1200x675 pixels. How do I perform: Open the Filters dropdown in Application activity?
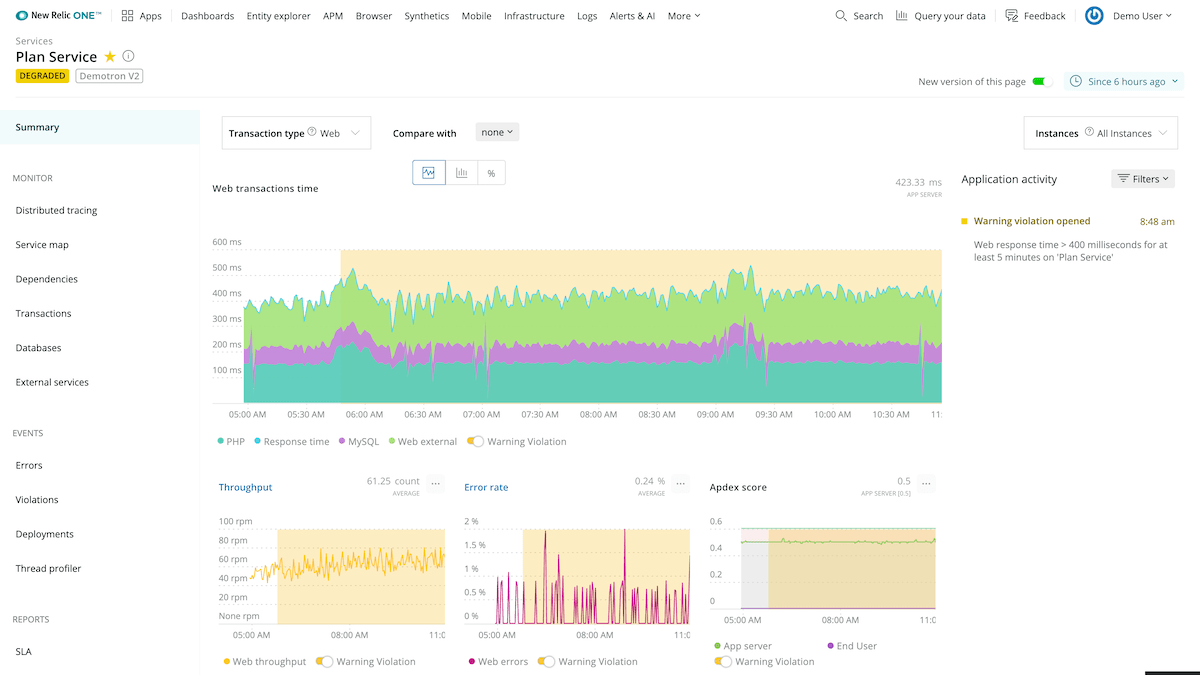1143,179
